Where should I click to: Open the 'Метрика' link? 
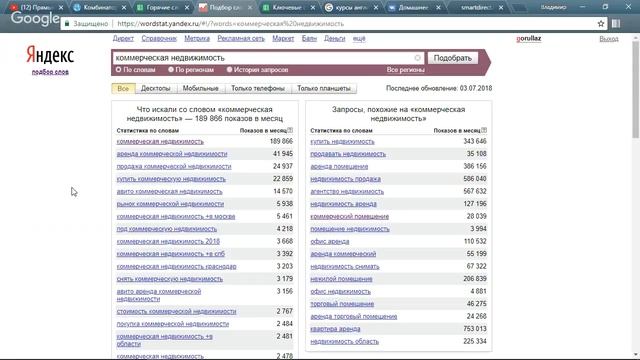click(x=197, y=38)
